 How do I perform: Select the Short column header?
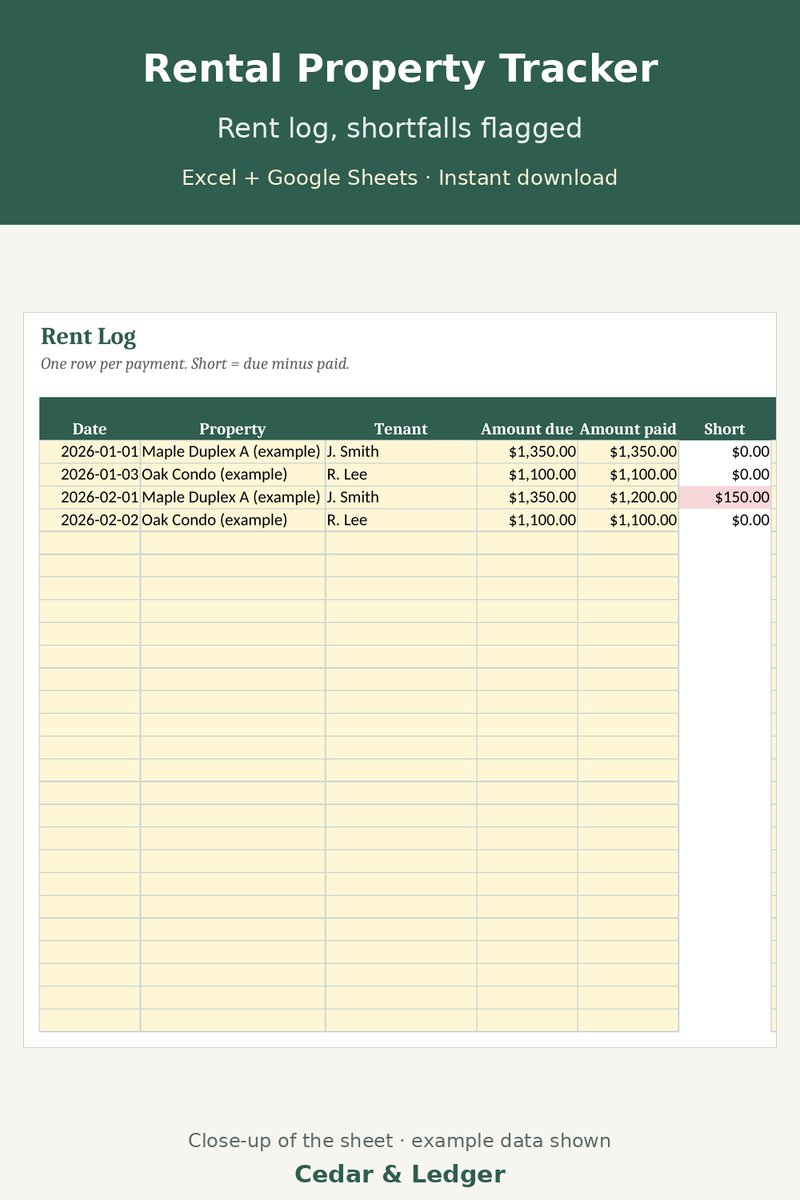(x=725, y=429)
